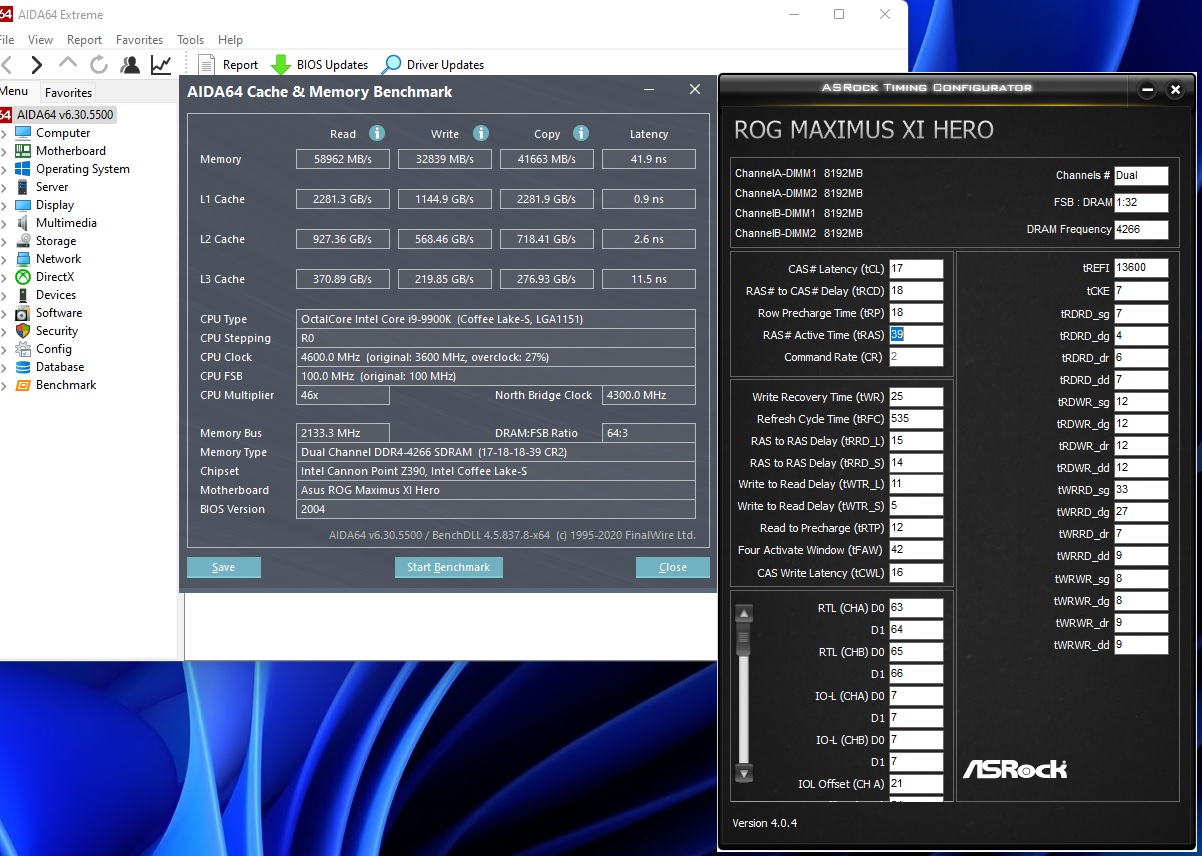Select the Config icon in the tree
Viewport: 1202px width, 856px height.
23,349
